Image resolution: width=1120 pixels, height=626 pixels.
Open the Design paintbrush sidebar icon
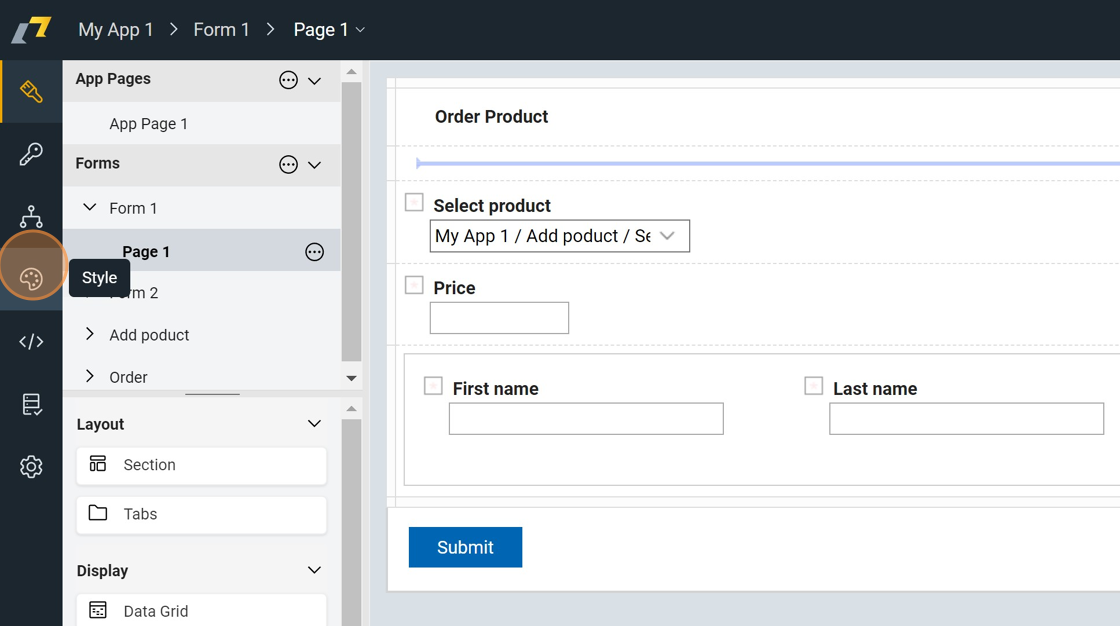(31, 92)
